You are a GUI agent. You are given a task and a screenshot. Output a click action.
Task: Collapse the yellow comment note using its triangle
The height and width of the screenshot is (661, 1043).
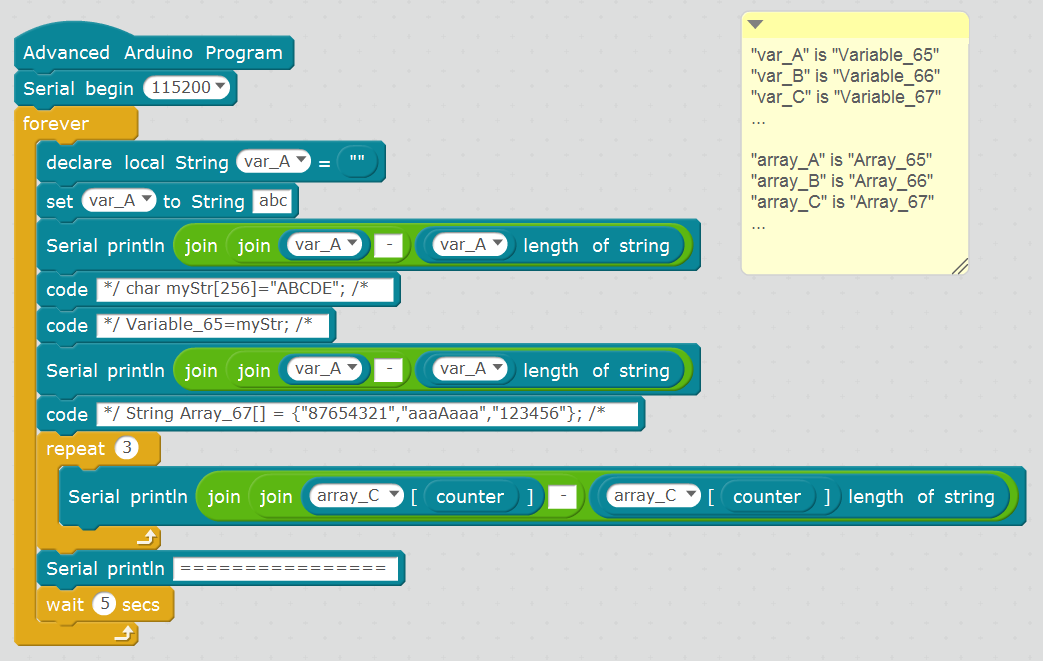click(756, 25)
